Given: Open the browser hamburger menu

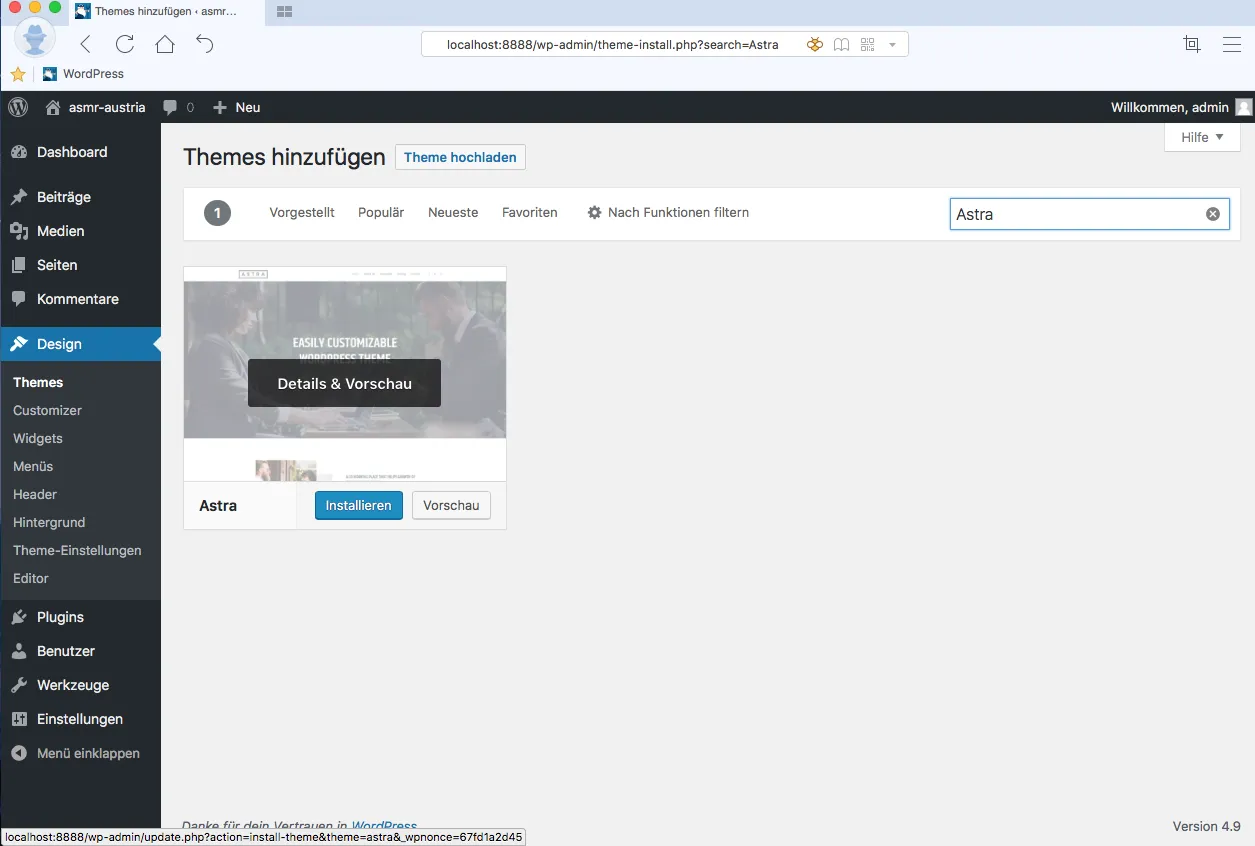Looking at the screenshot, I should (x=1232, y=44).
